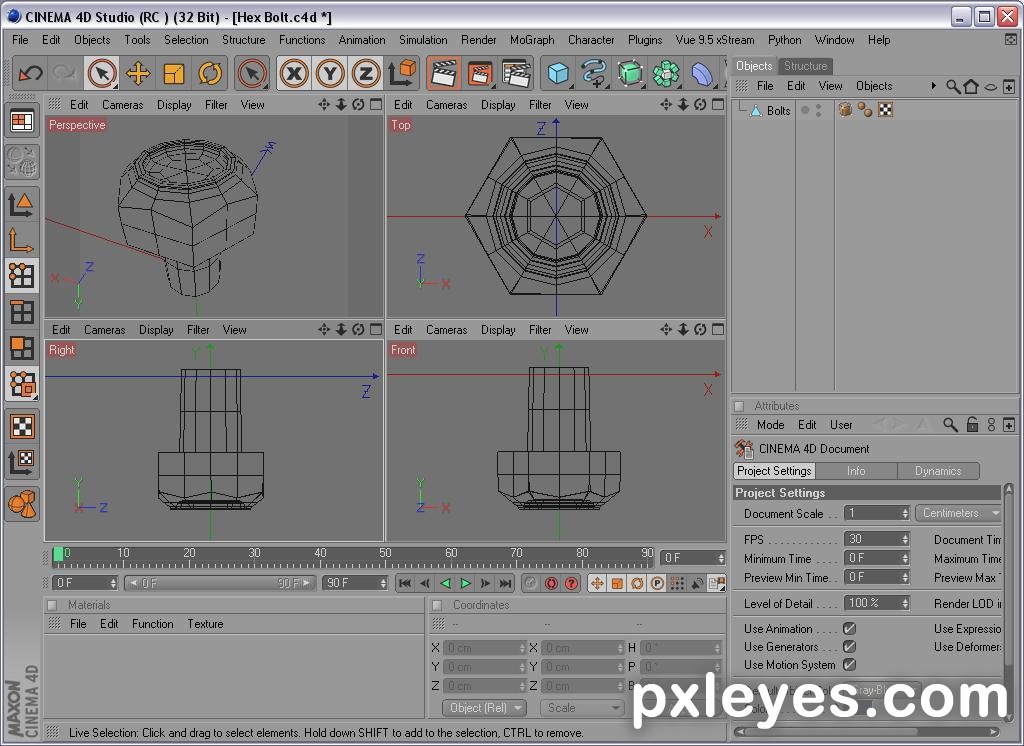Click the preview range slider bar

pos(220,583)
